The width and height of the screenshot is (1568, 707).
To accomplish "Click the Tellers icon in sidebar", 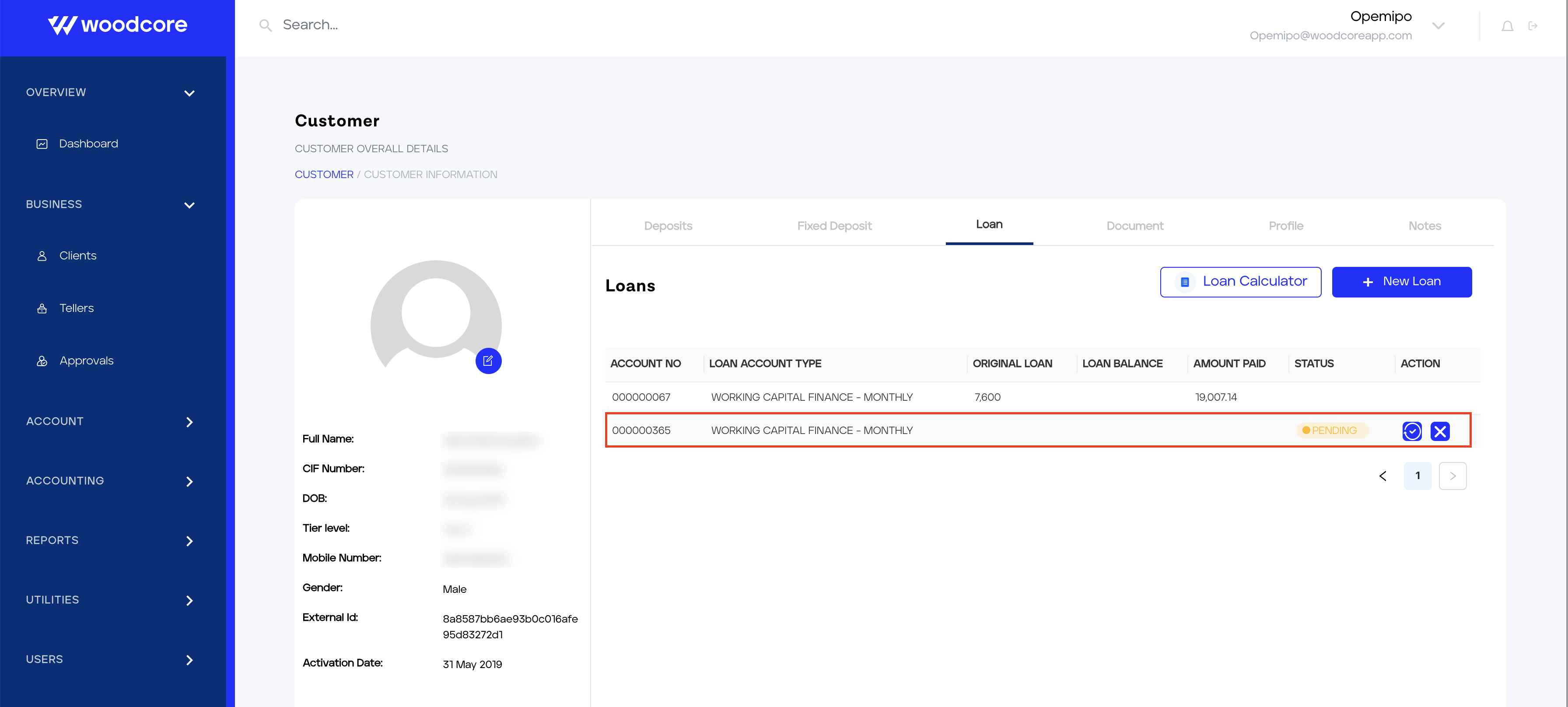I will click(42, 308).
